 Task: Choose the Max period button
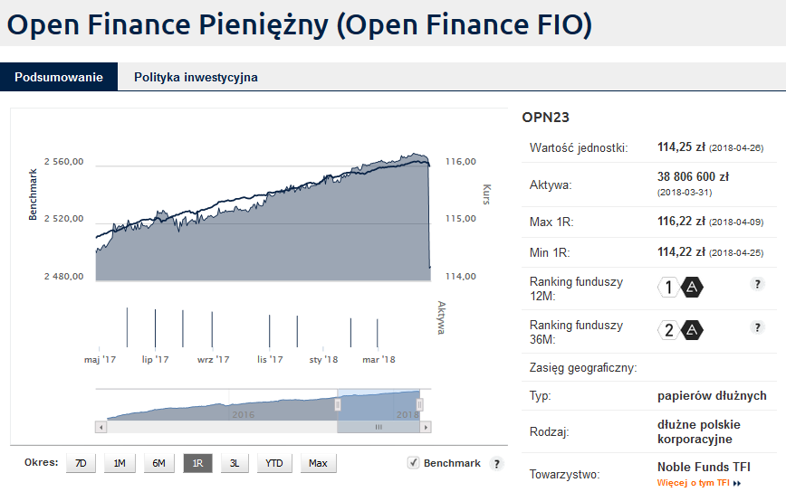(318, 463)
